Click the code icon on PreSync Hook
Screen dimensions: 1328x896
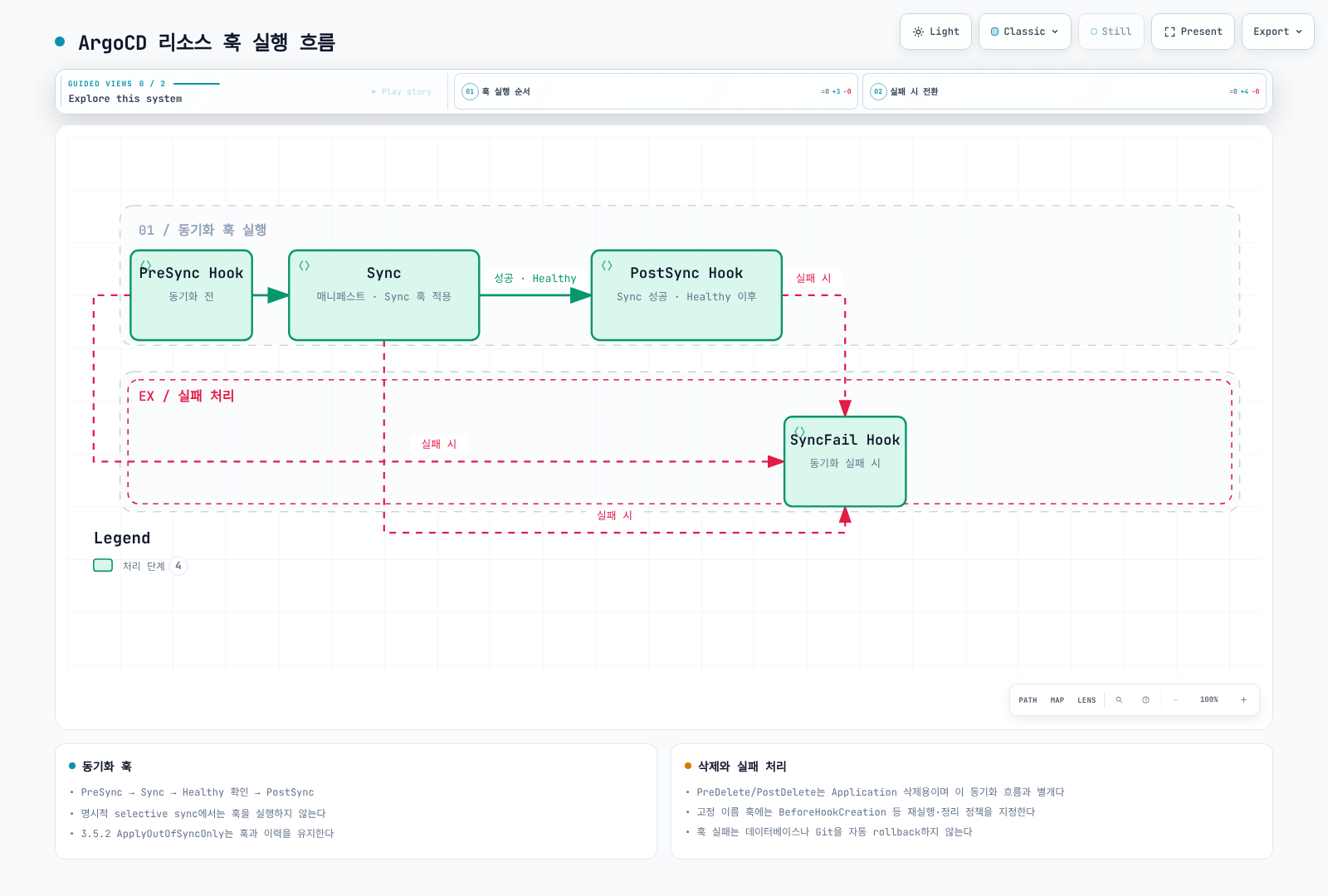145,265
